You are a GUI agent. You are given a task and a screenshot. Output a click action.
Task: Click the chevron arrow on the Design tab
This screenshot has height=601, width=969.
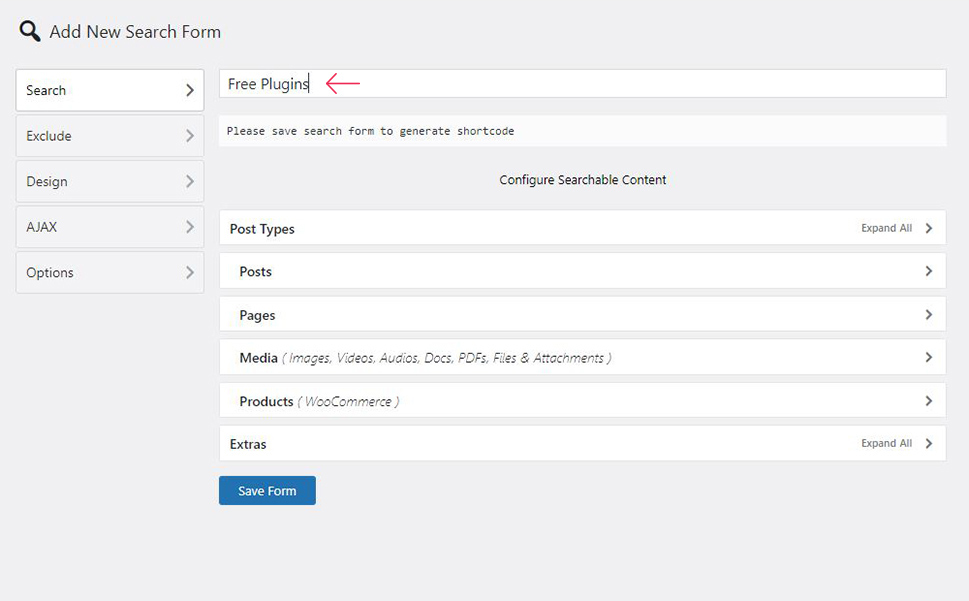190,182
